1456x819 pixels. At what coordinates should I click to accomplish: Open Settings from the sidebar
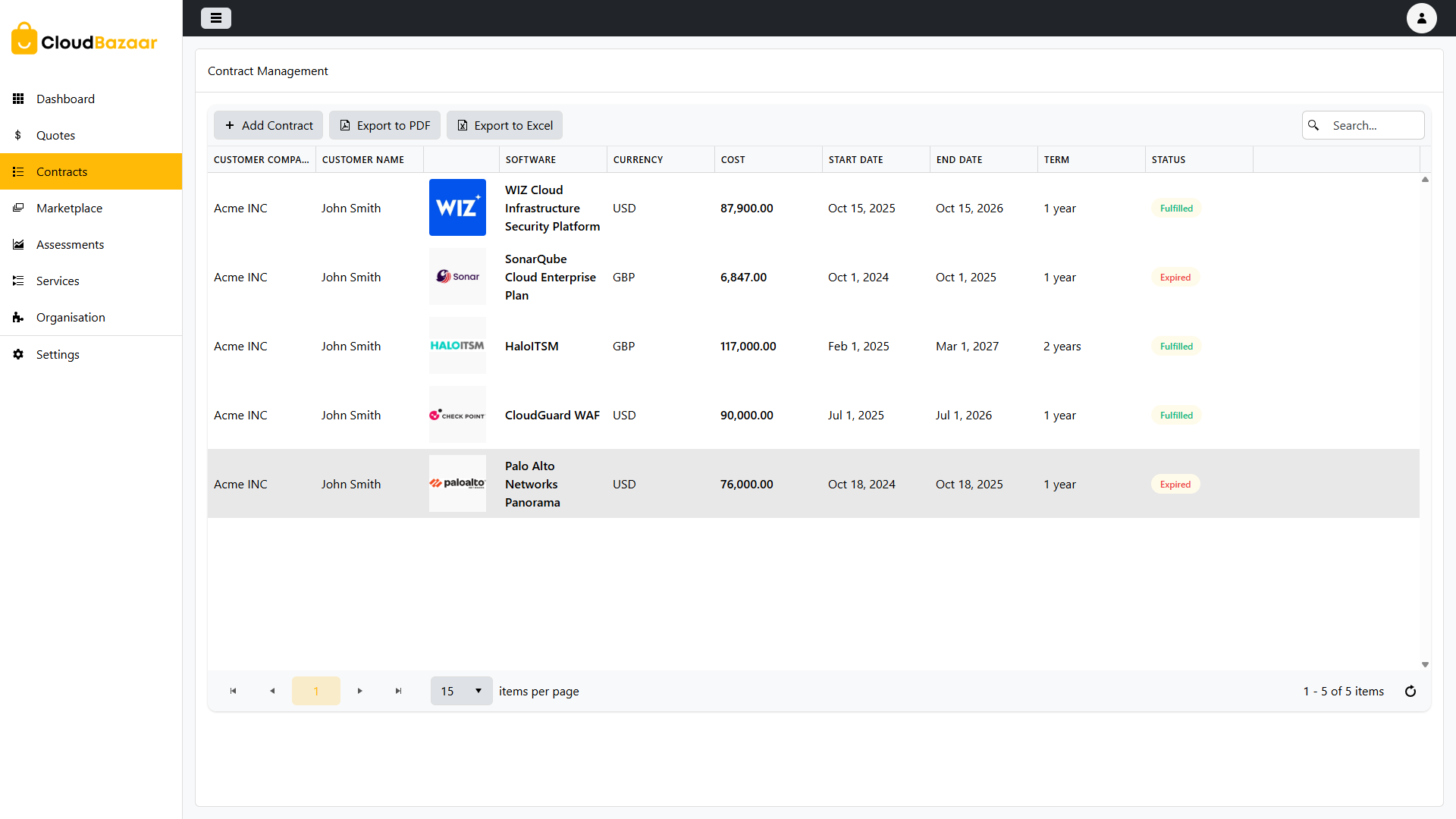pos(58,354)
